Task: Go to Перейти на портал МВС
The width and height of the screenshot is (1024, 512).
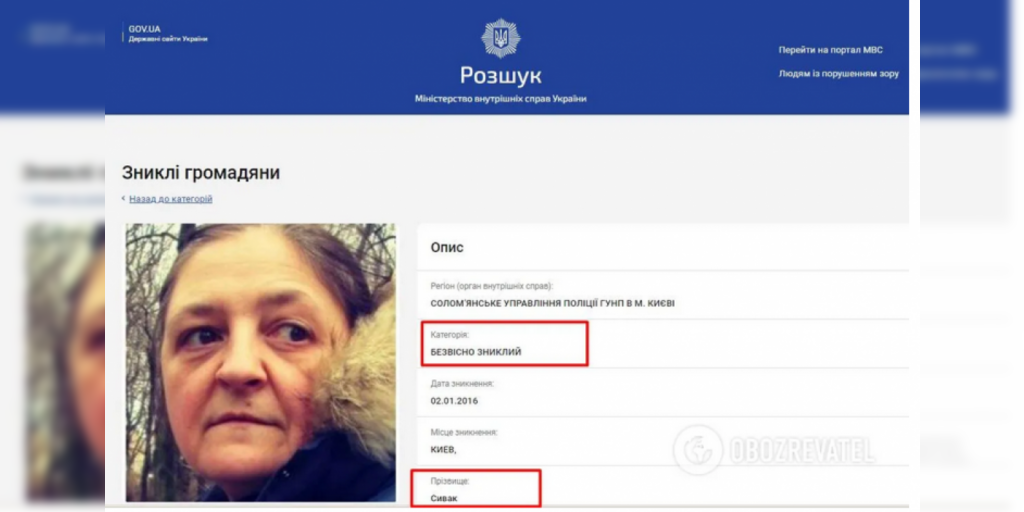Action: (x=830, y=50)
